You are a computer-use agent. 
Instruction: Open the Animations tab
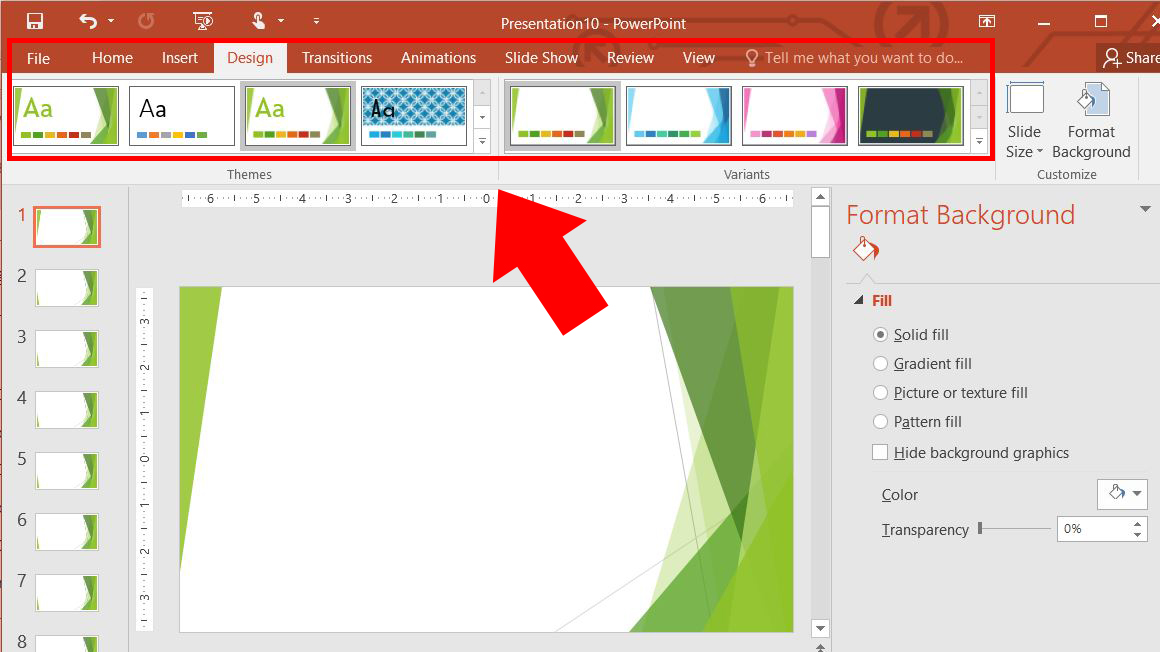click(x=439, y=58)
